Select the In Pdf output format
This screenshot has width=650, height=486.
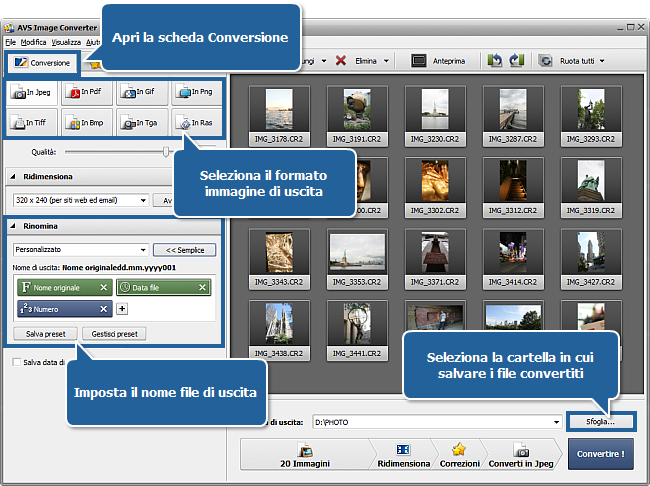[x=87, y=93]
